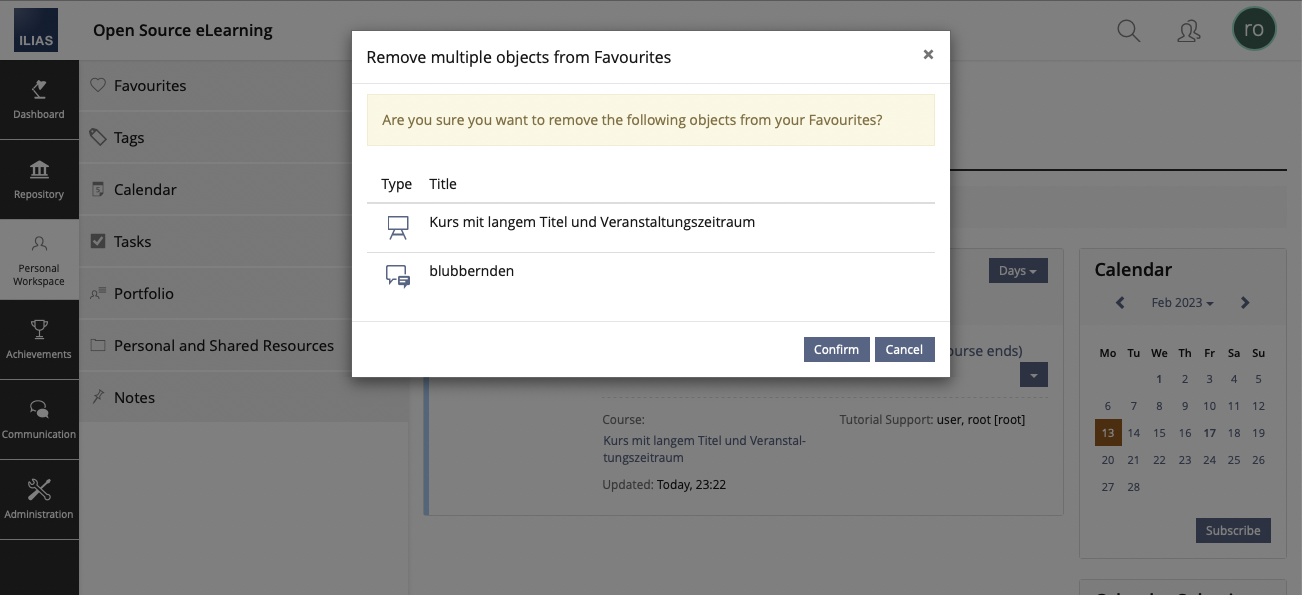The width and height of the screenshot is (1302, 595).
Task: Open the Feb 2023 month dropdown
Action: (x=1182, y=303)
